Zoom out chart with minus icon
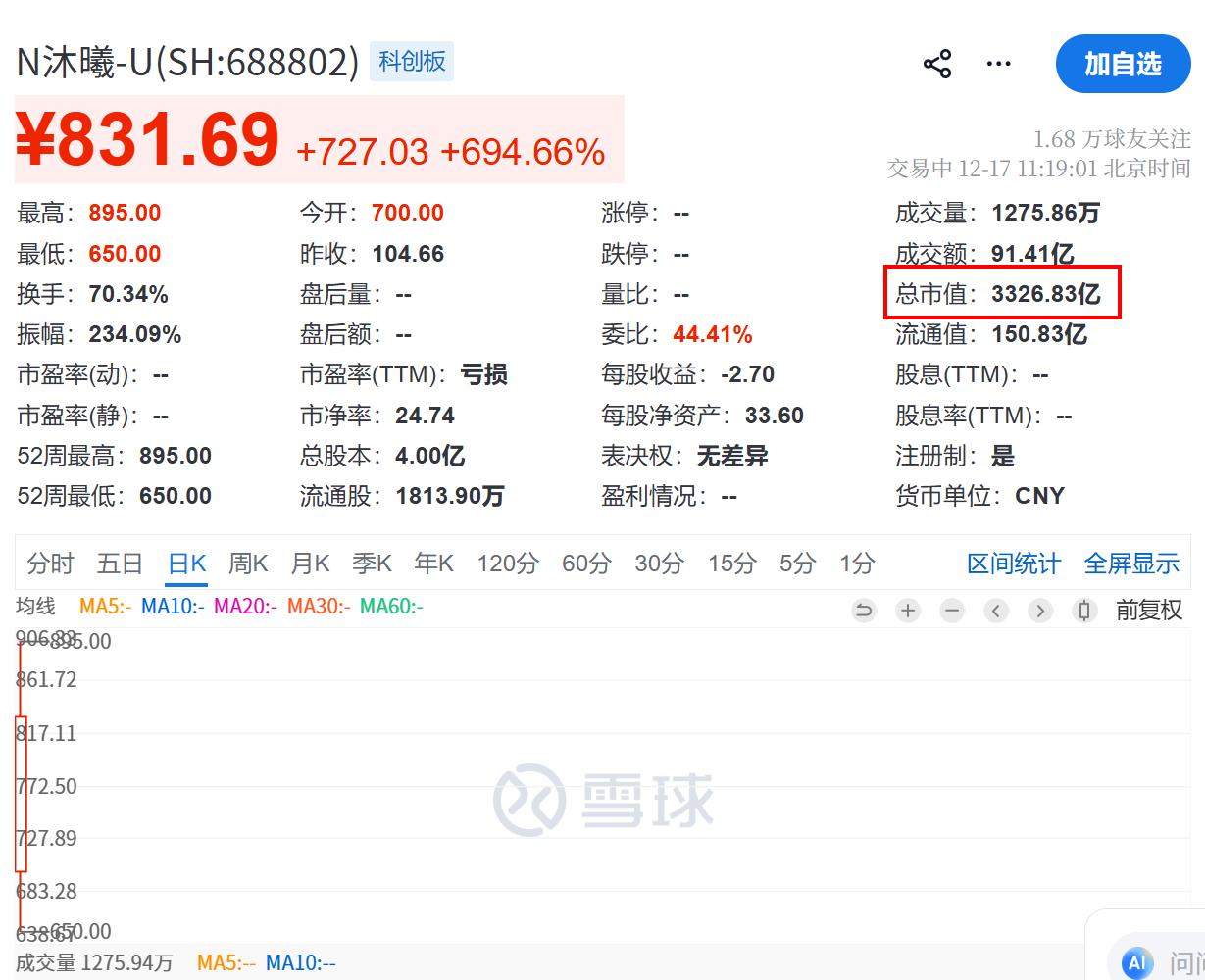1205x980 pixels. click(952, 611)
